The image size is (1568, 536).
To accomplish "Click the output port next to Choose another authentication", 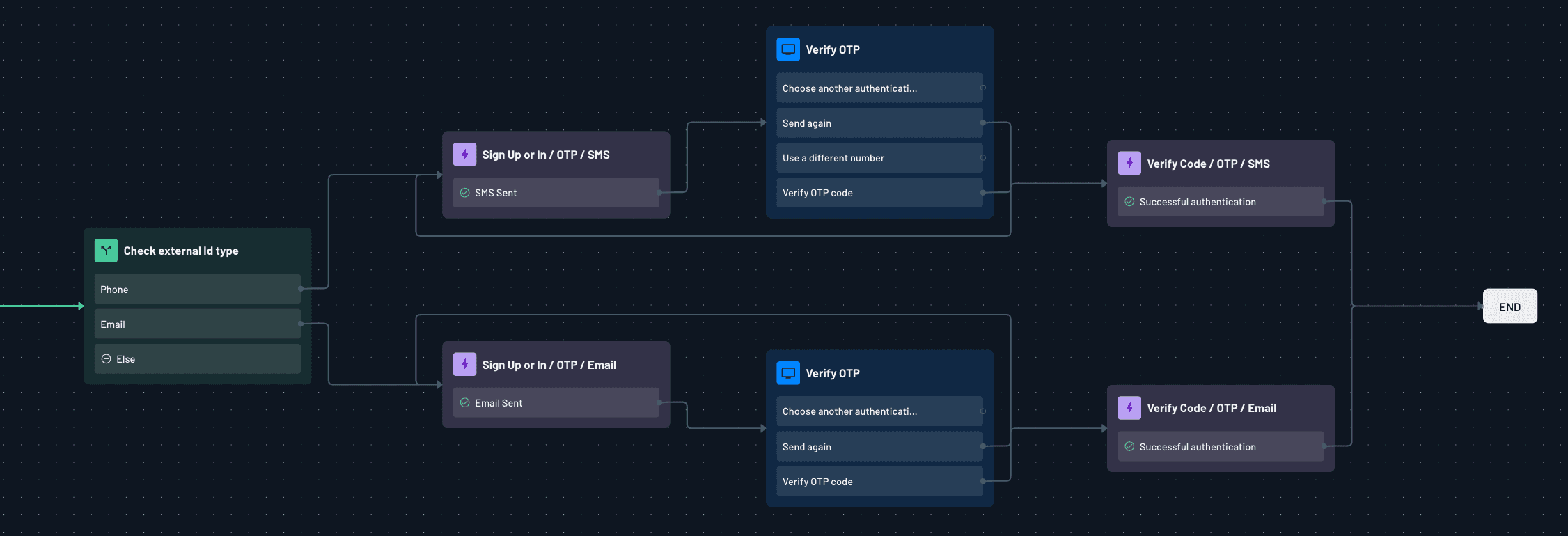I will (x=984, y=88).
